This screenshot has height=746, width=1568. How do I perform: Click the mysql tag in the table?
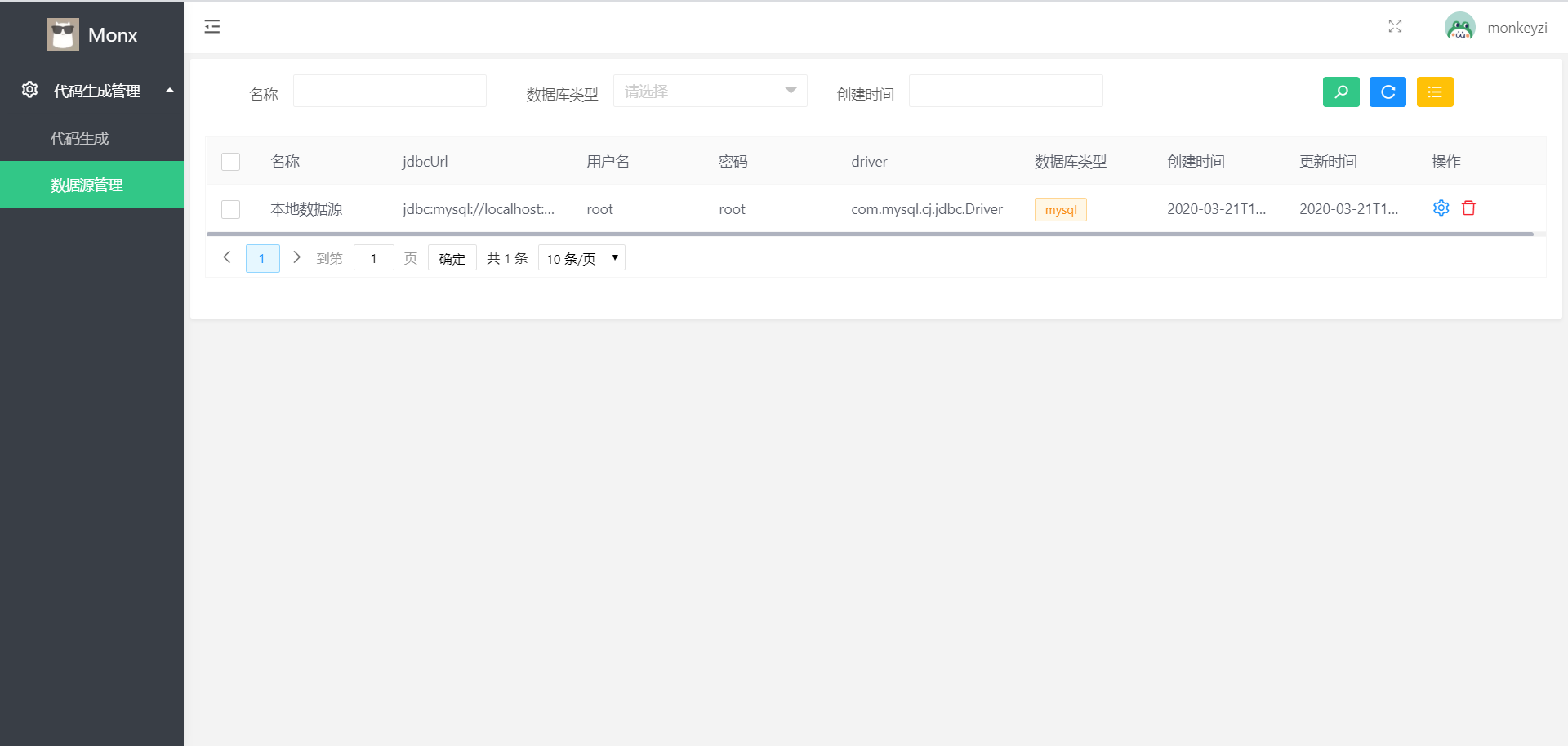click(1061, 210)
